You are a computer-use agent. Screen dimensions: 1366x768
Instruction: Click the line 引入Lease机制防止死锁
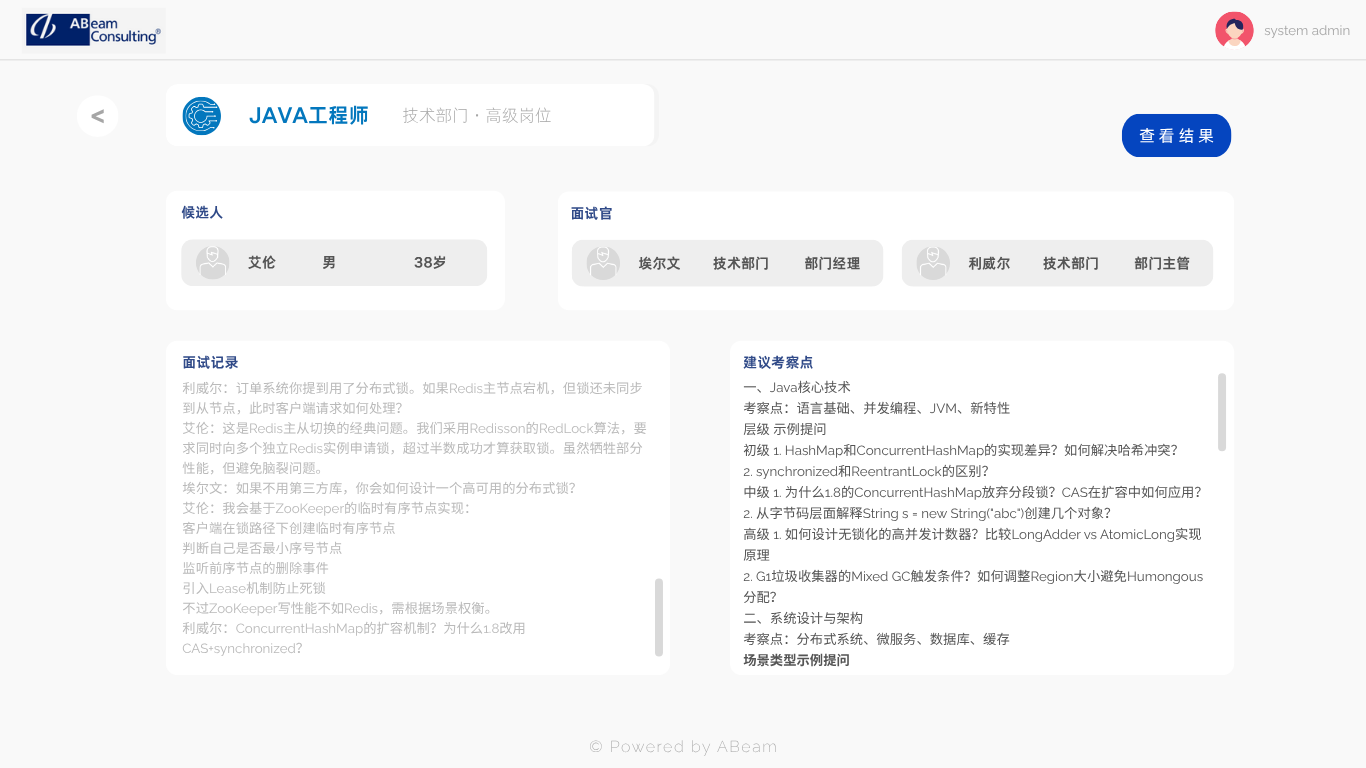point(254,588)
